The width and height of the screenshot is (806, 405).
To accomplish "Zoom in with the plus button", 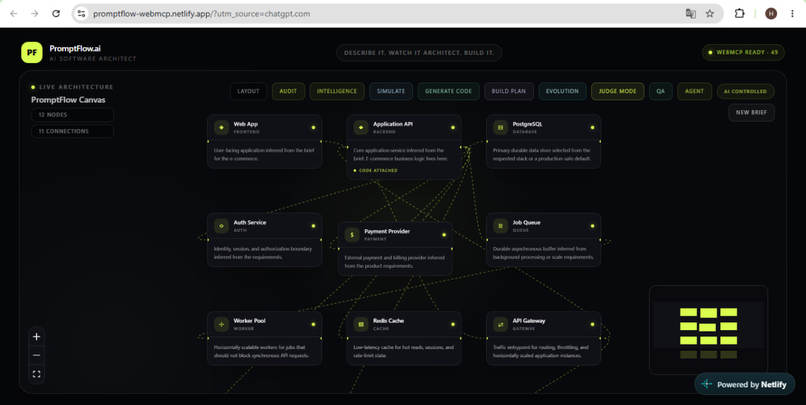I will 36,337.
